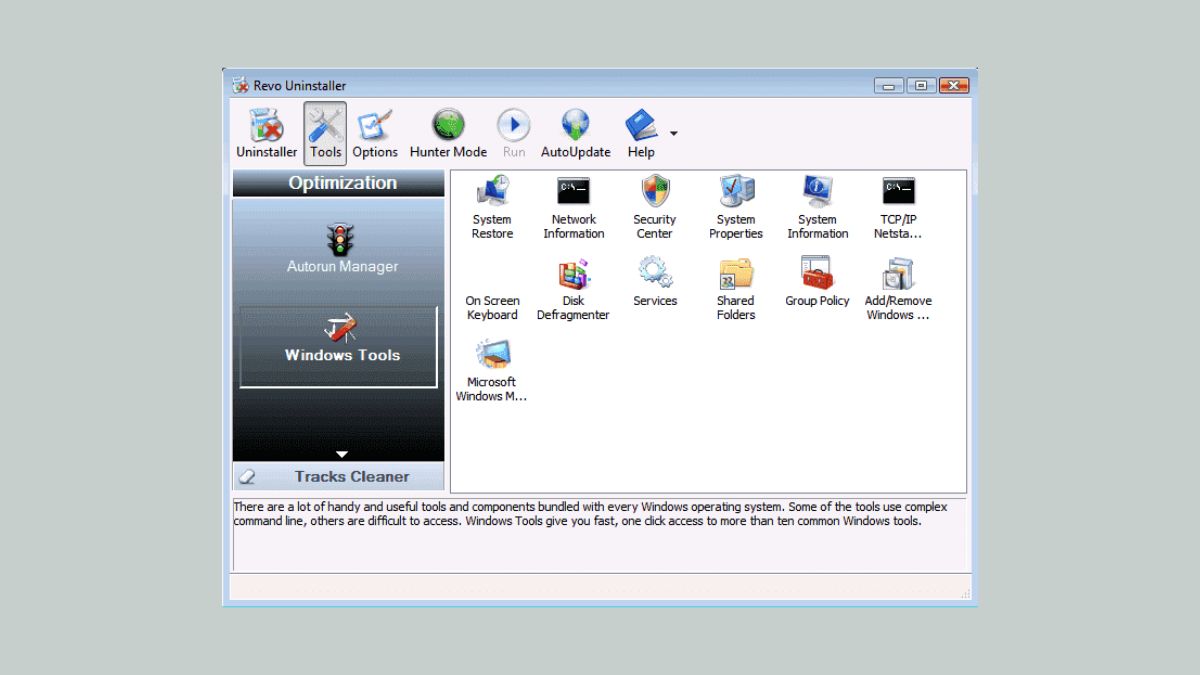Screen dimensions: 1200x675
Task: Launch the TCP/IP Netstat tool
Action: click(x=898, y=207)
